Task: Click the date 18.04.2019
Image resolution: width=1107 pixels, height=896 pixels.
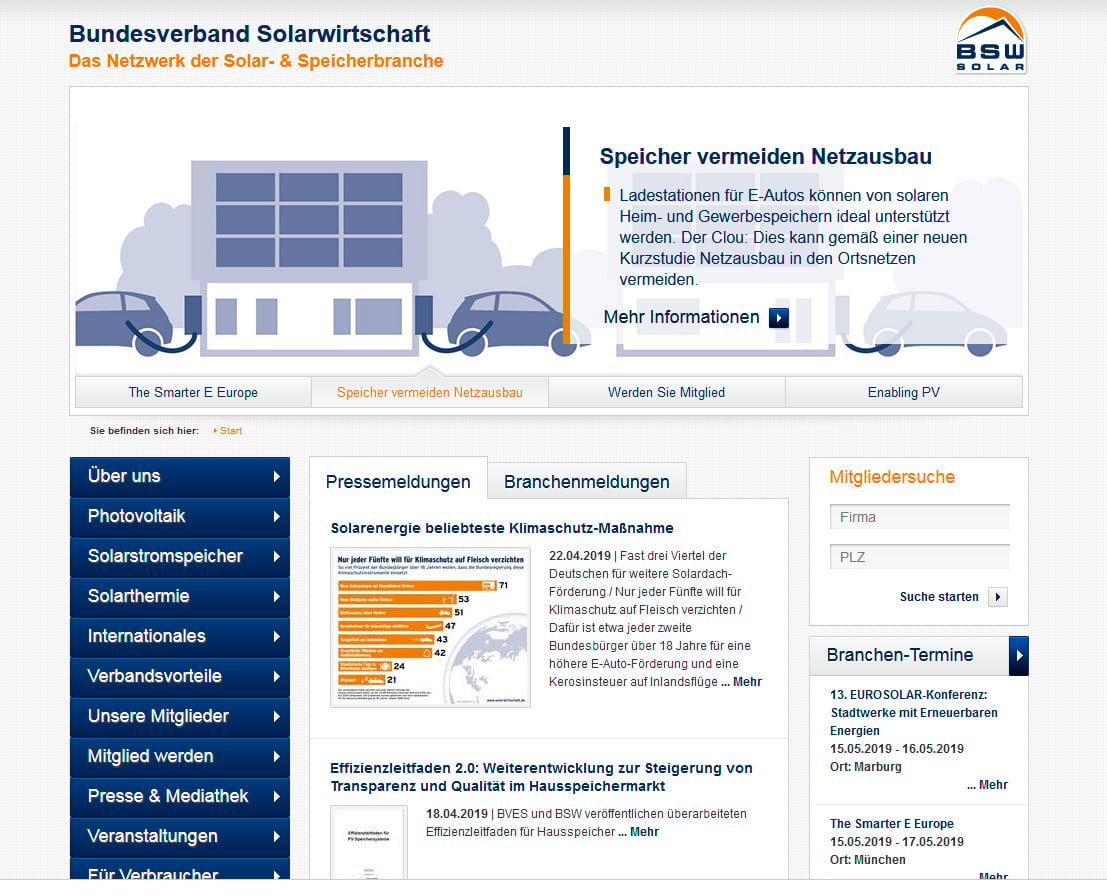Action: click(457, 814)
